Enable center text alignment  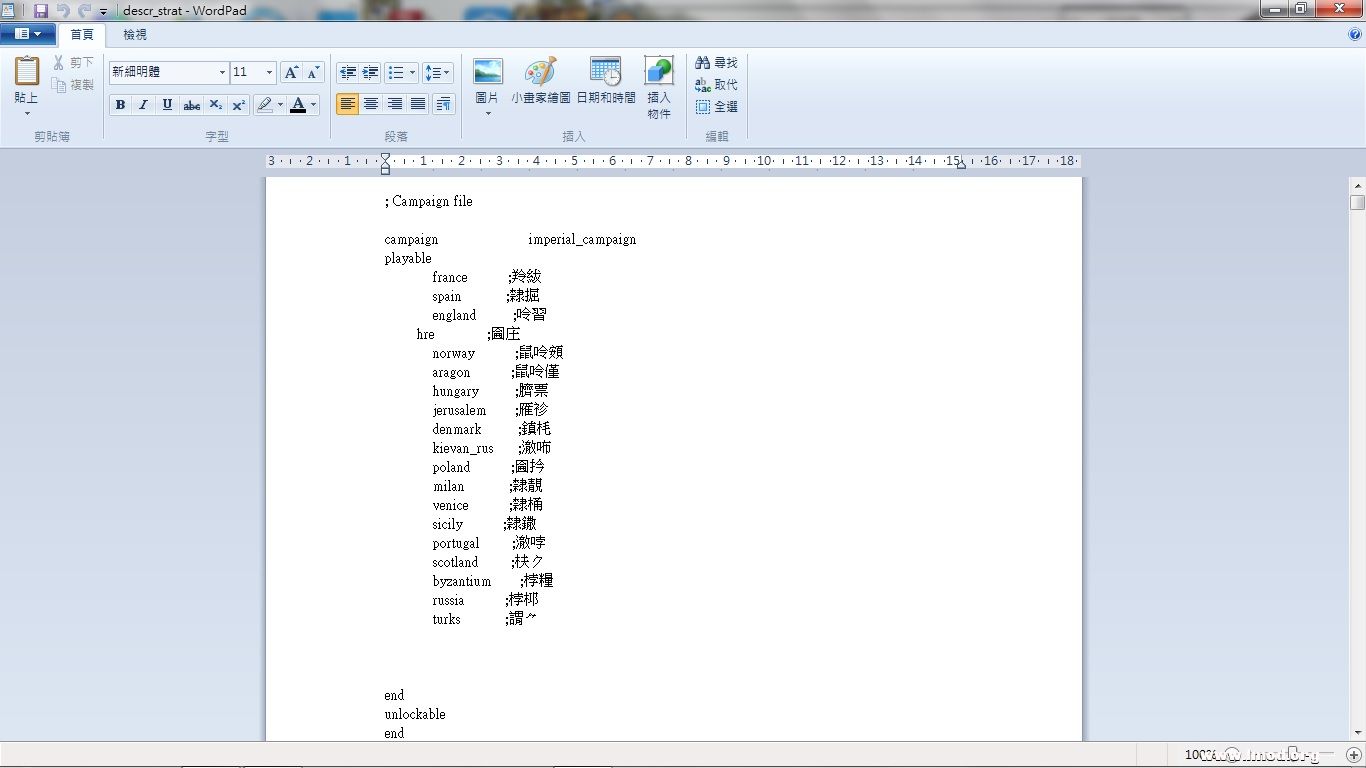(x=371, y=104)
